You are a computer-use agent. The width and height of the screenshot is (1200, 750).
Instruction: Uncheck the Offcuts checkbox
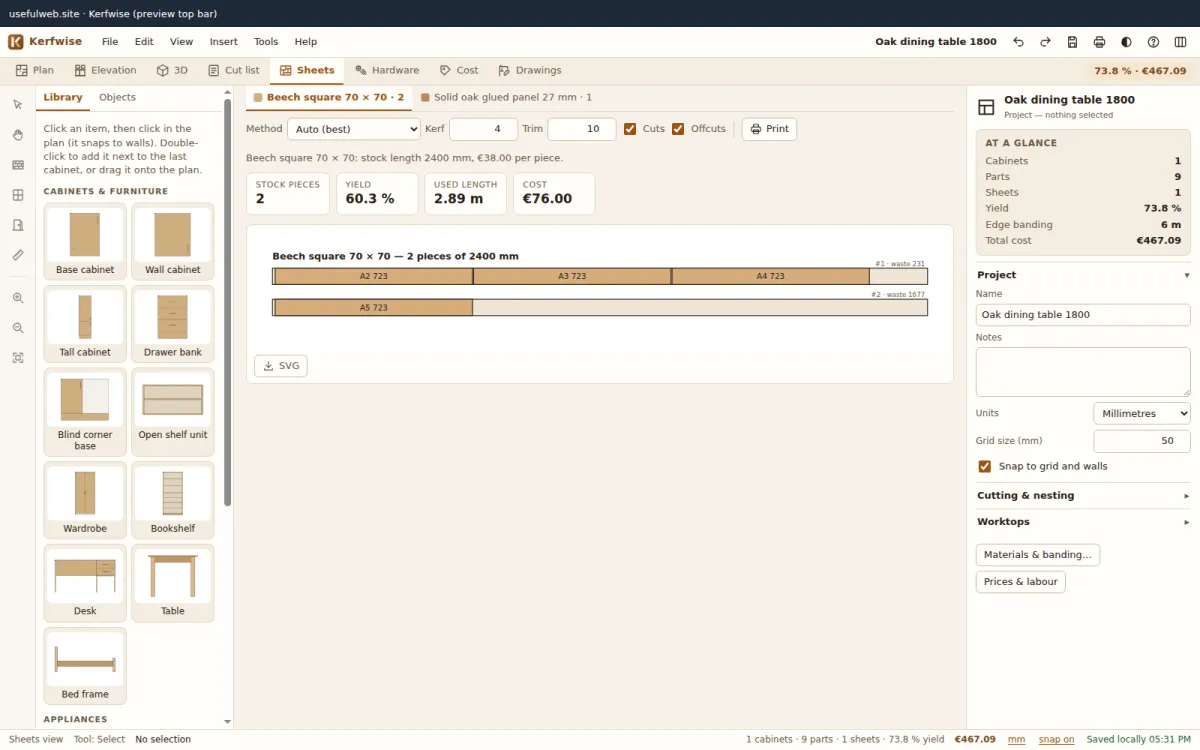pos(678,129)
